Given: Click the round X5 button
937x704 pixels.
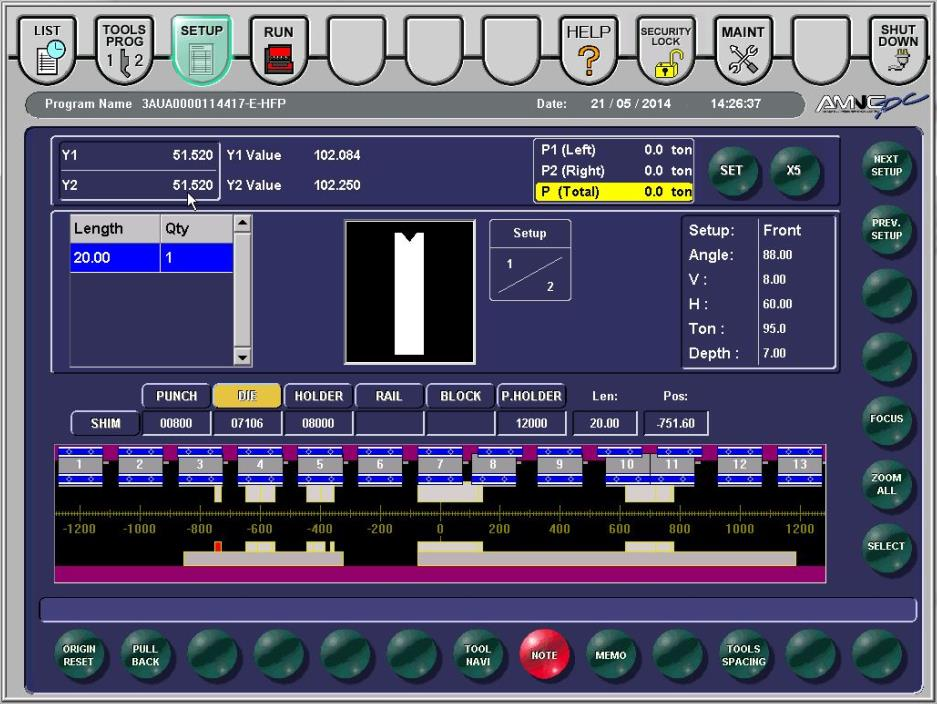Looking at the screenshot, I should click(x=794, y=171).
